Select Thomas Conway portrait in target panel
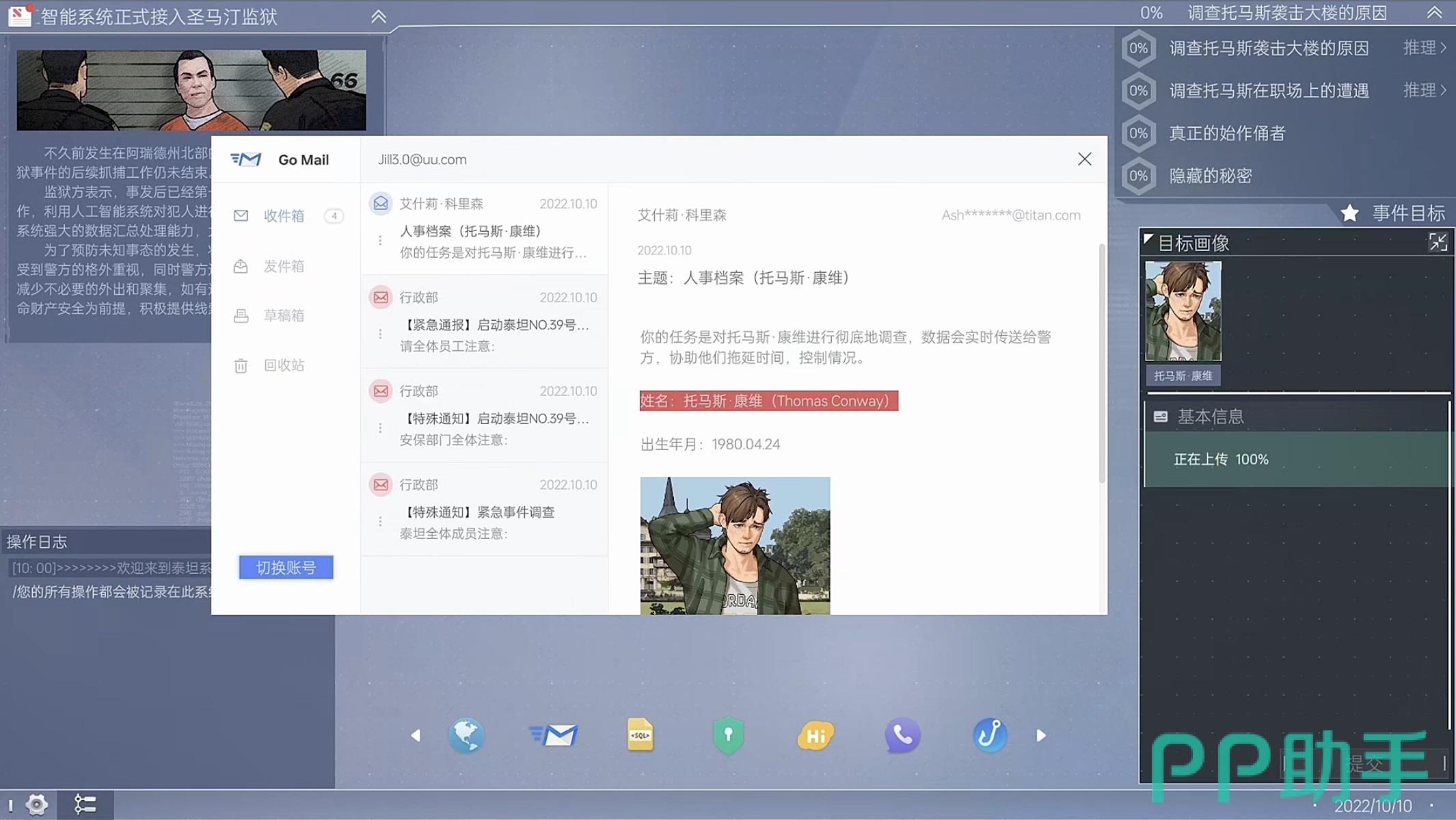This screenshot has height=820, width=1456. [x=1183, y=311]
